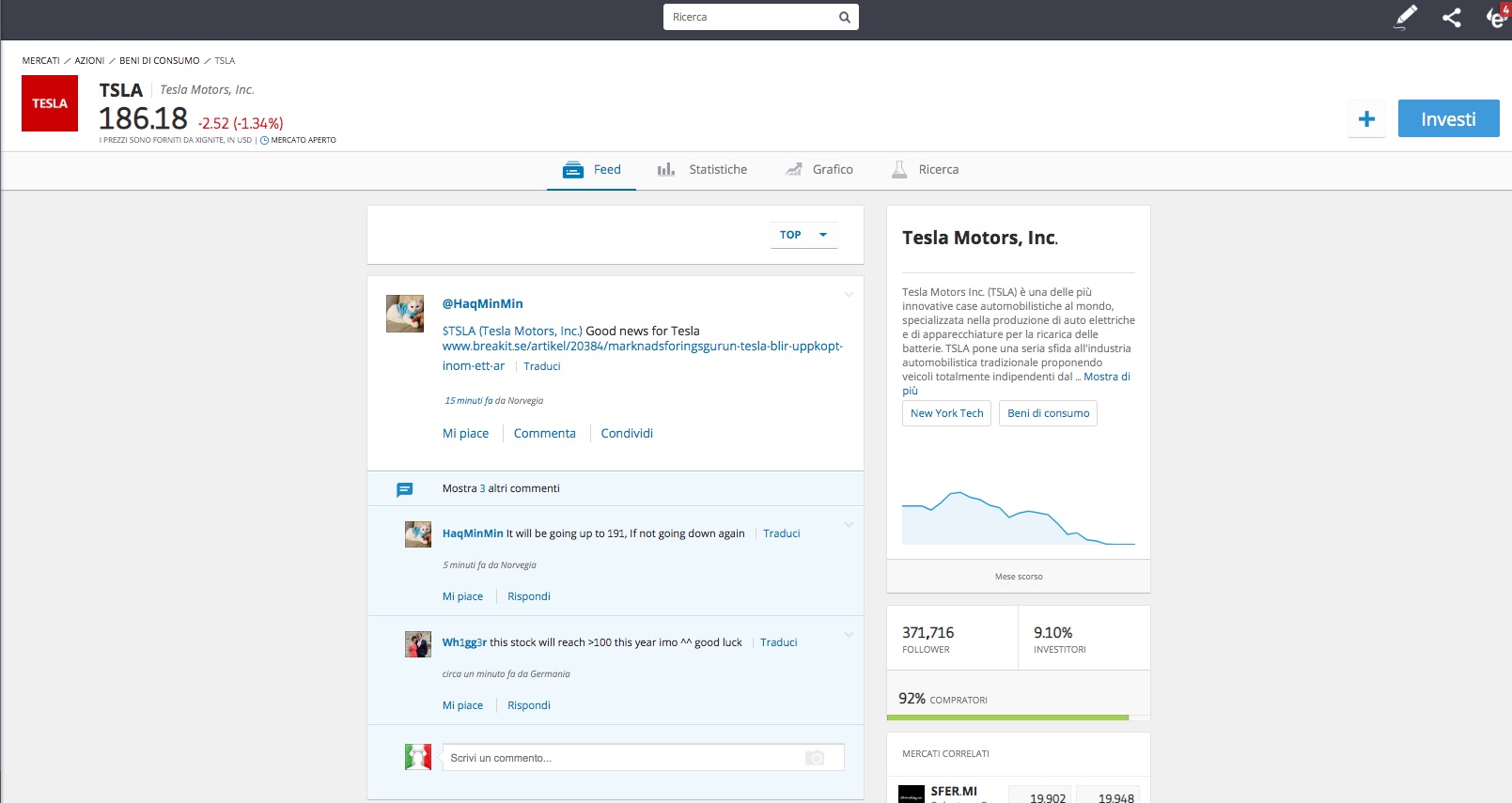Open HaqMinMin comment avatar
The width and height of the screenshot is (1512, 803).
pyautogui.click(x=418, y=534)
